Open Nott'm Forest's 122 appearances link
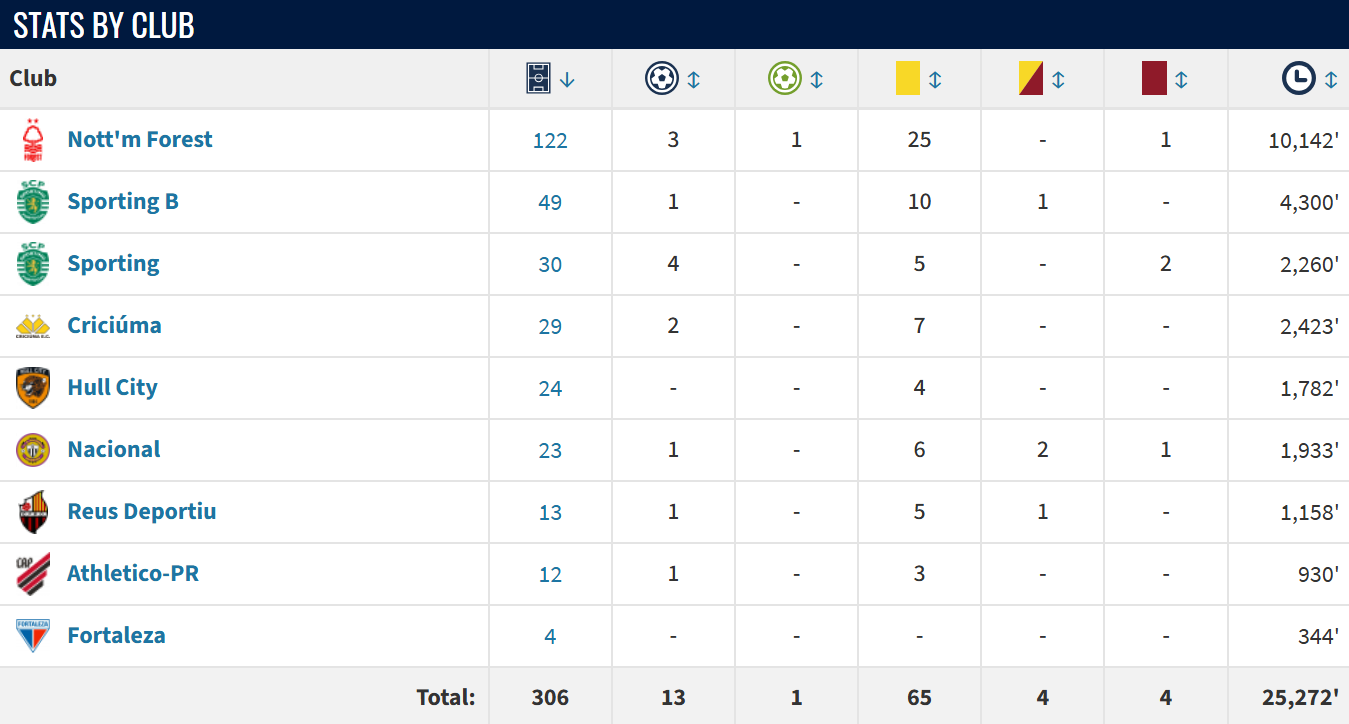Viewport: 1349px width, 724px height. click(550, 141)
